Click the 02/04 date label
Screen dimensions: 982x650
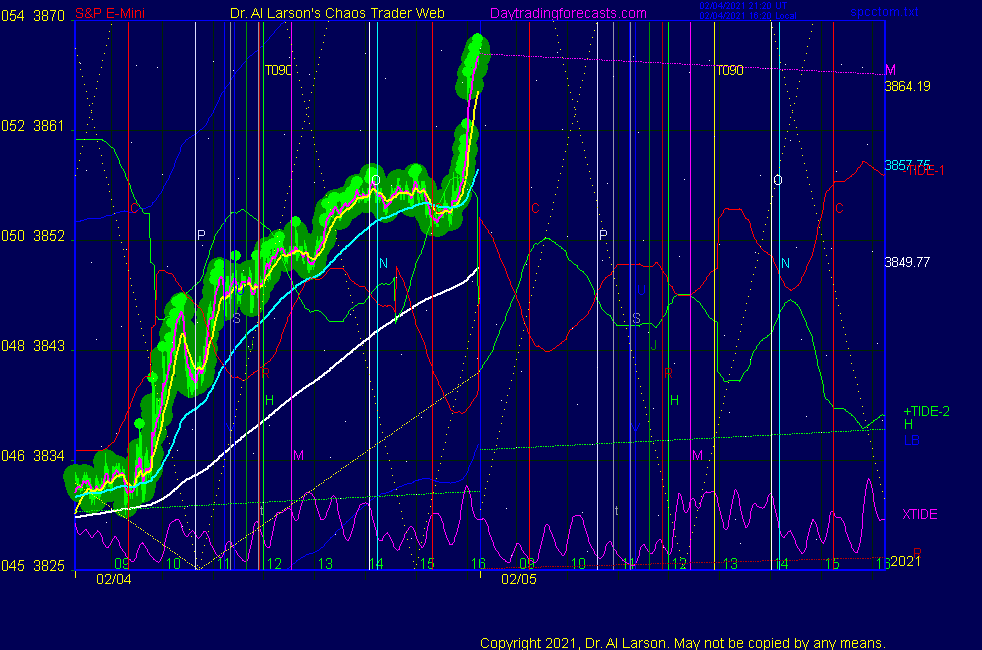pyautogui.click(x=113, y=578)
